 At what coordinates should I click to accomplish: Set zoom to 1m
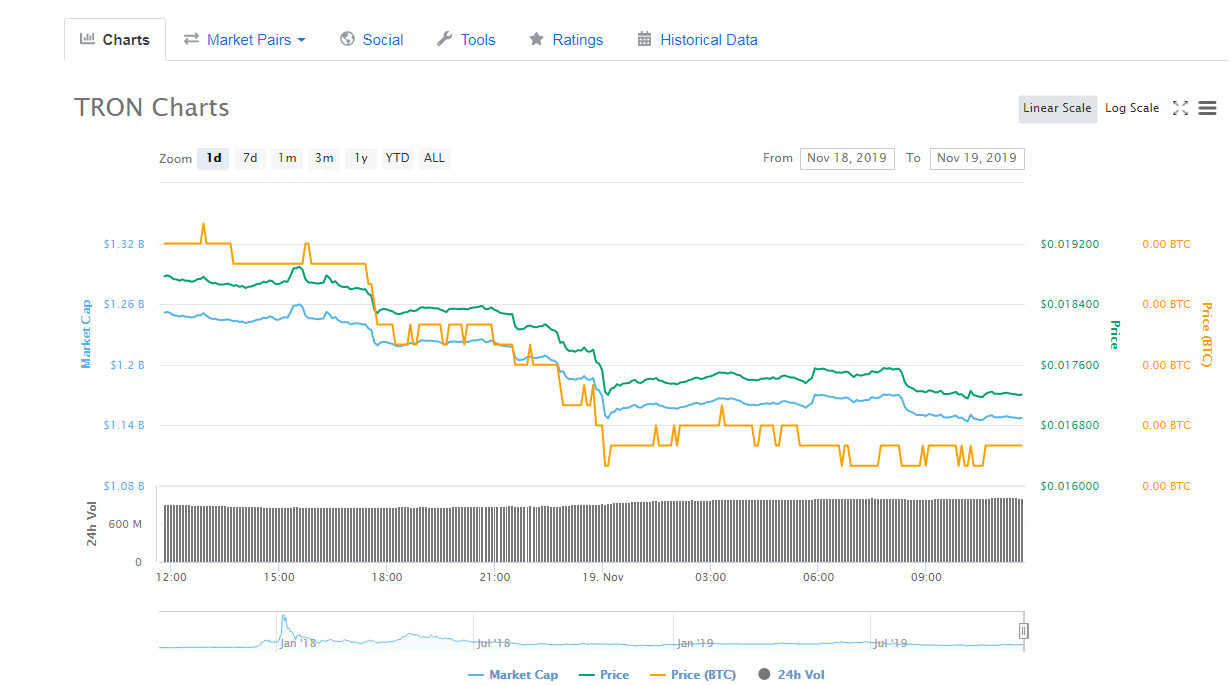click(287, 158)
